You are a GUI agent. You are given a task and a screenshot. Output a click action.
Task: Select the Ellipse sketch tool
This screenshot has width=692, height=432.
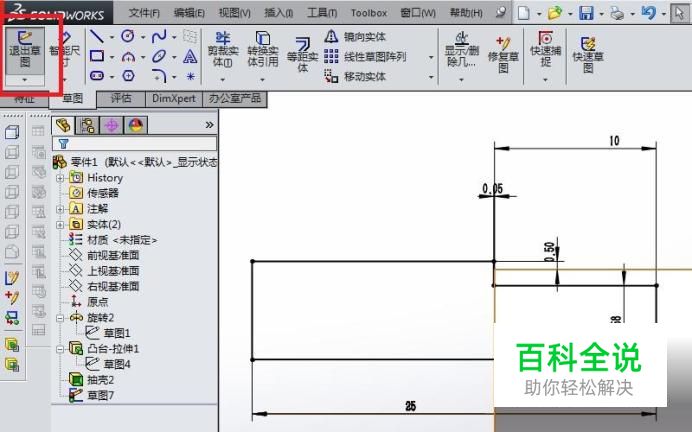point(159,56)
